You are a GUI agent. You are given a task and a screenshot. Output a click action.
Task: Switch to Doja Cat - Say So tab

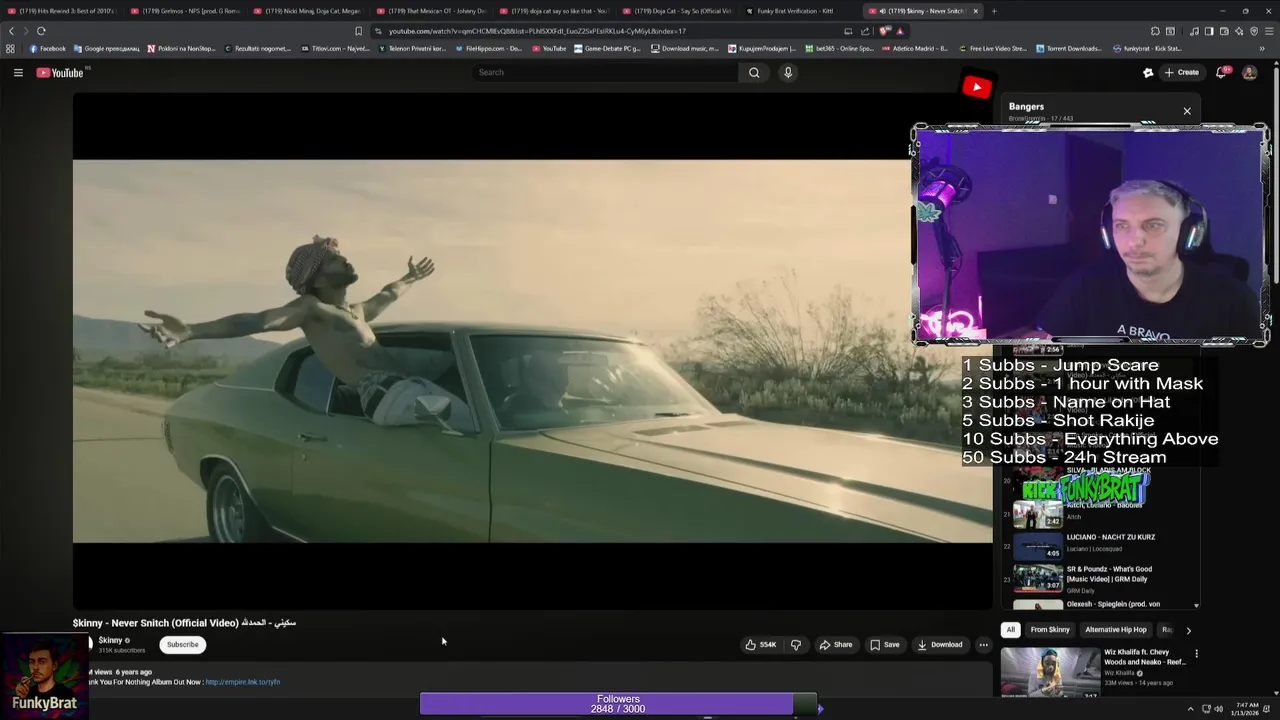680,11
